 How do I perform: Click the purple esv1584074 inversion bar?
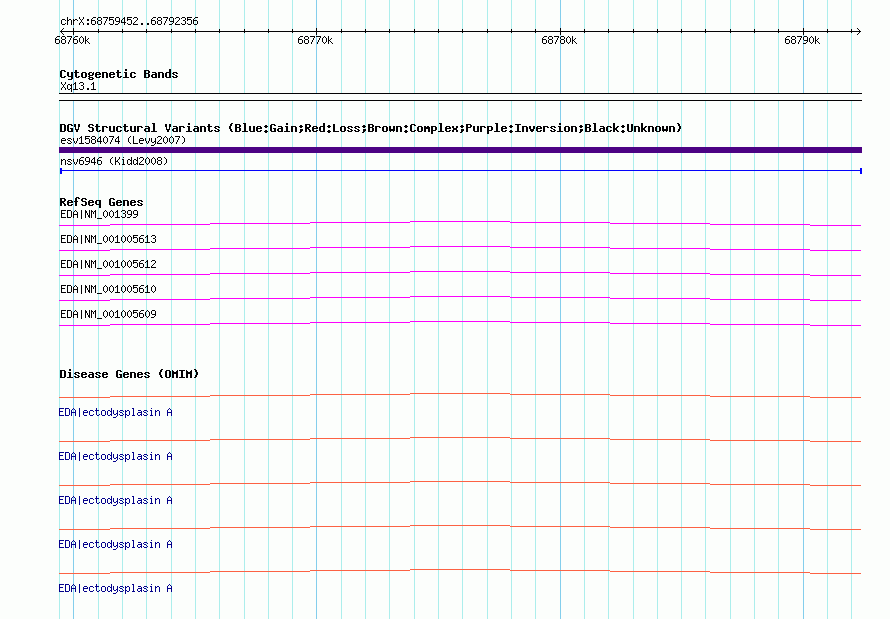click(460, 150)
